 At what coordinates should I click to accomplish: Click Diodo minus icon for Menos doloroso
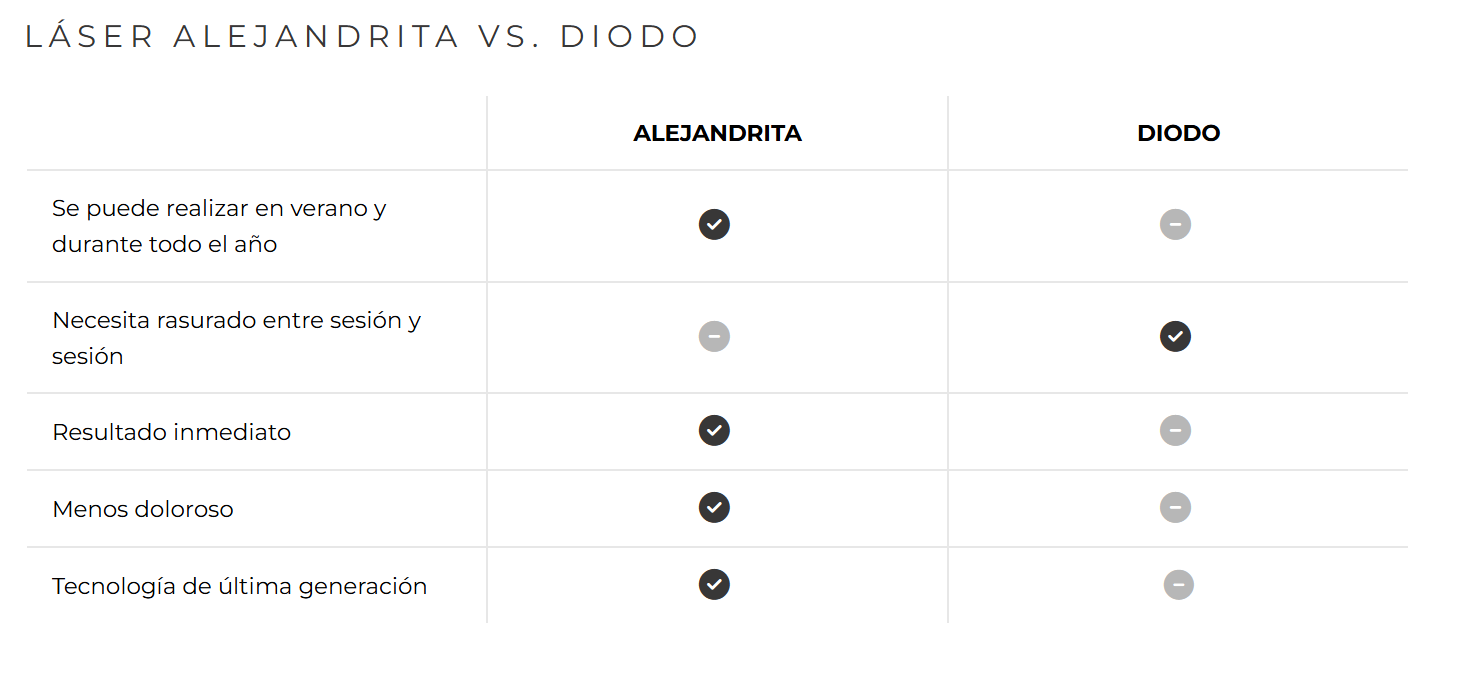point(1175,508)
